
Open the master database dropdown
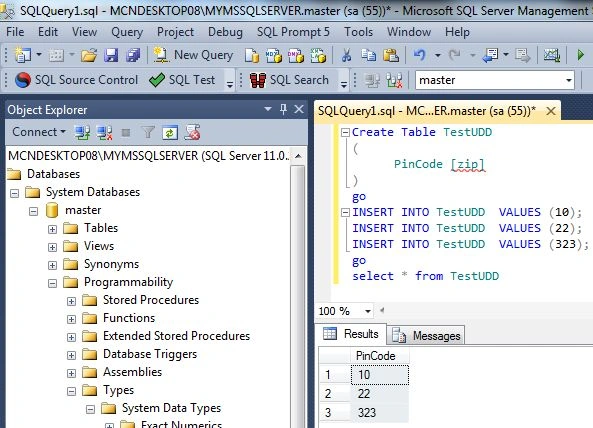(x=568, y=80)
